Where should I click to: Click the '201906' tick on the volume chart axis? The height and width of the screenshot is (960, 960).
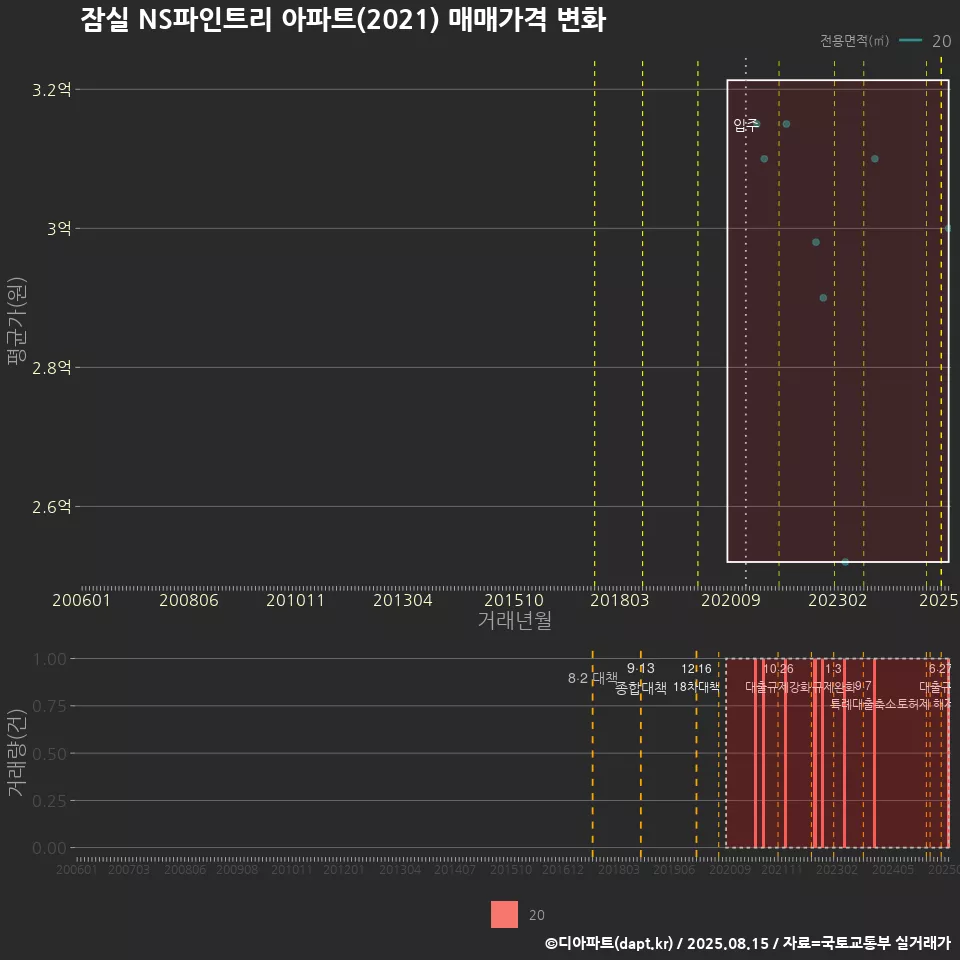[x=673, y=869]
